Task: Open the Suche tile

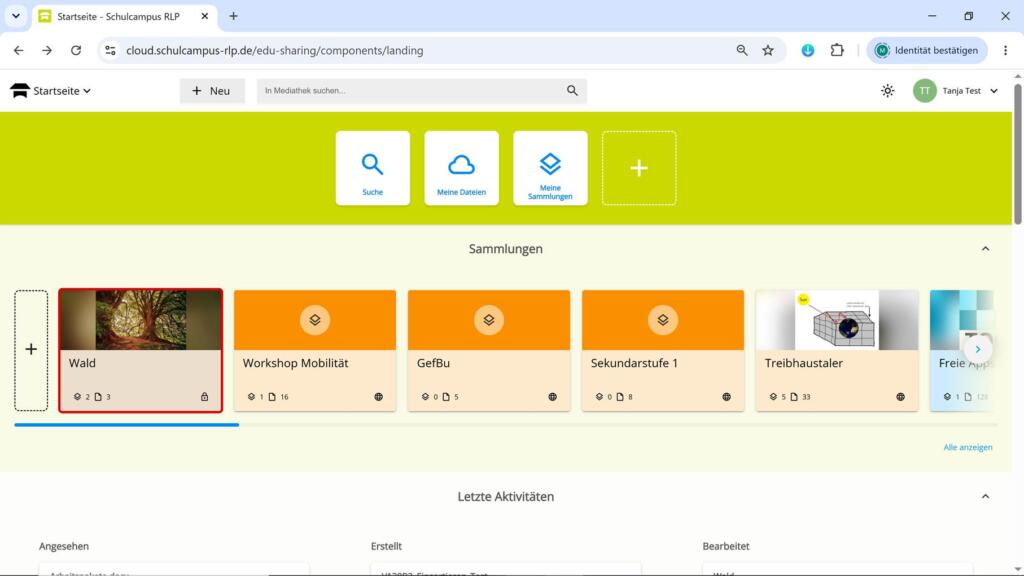Action: (x=373, y=168)
